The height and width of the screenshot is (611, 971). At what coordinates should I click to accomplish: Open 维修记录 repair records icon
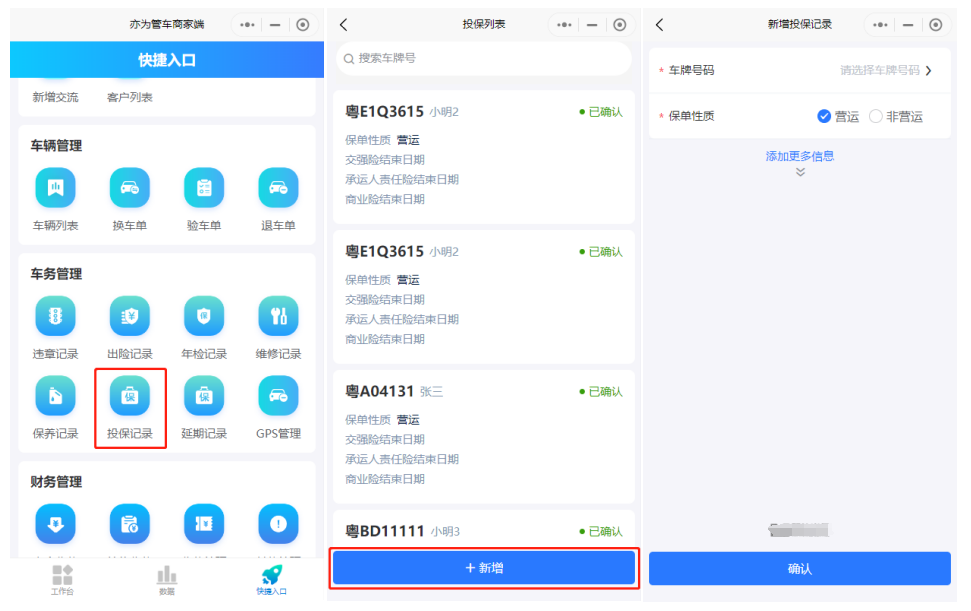click(278, 317)
